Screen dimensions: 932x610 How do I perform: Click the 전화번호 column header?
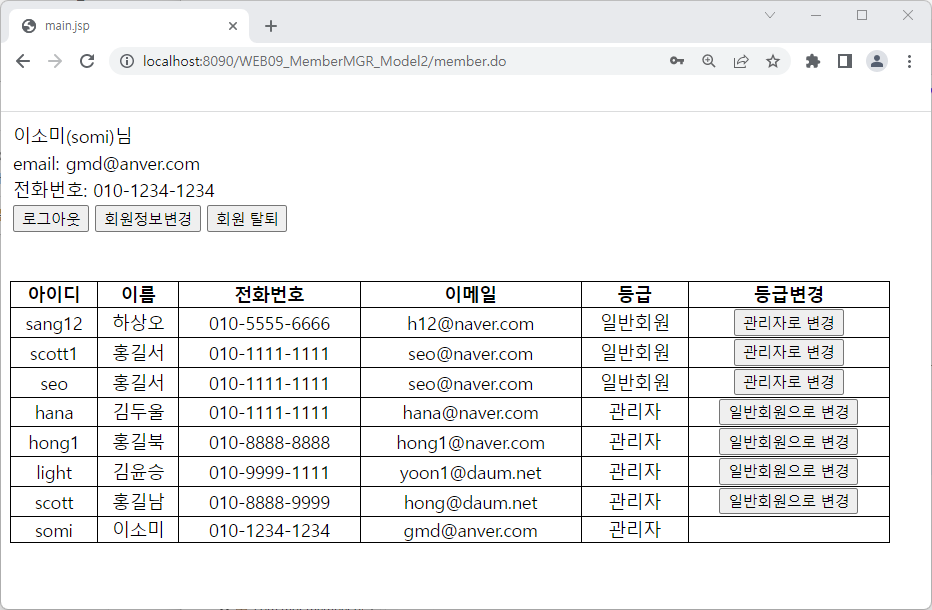[269, 294]
